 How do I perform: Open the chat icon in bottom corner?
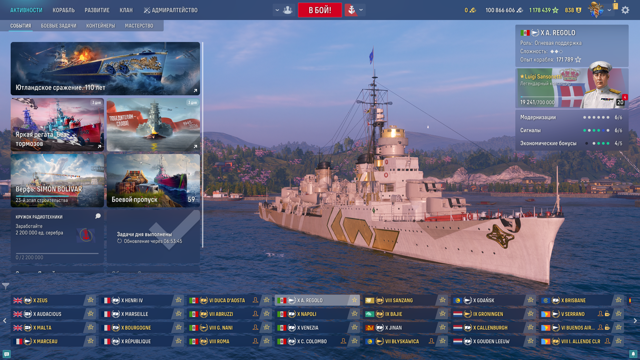7,354
